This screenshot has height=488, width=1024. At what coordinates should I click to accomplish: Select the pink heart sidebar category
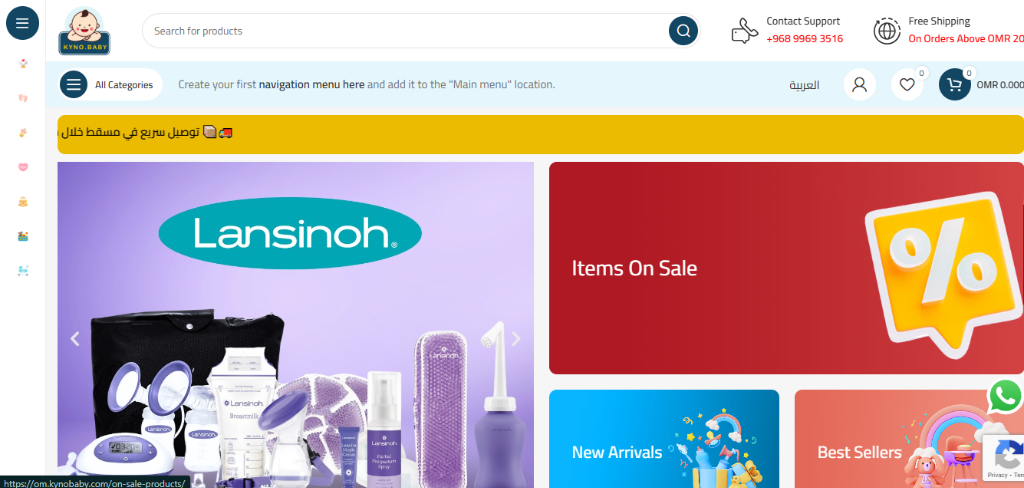coord(23,167)
